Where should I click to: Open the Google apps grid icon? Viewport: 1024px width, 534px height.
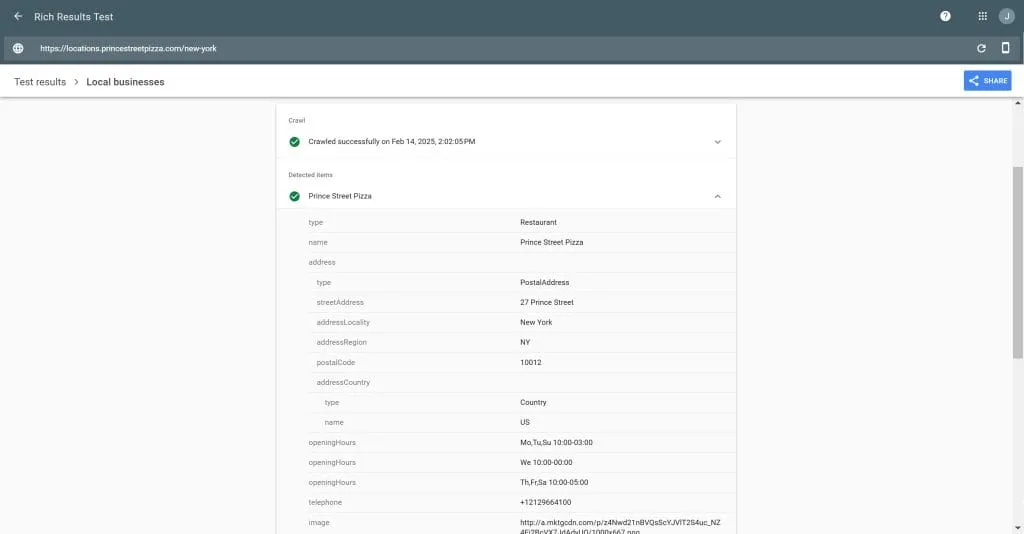(x=982, y=16)
